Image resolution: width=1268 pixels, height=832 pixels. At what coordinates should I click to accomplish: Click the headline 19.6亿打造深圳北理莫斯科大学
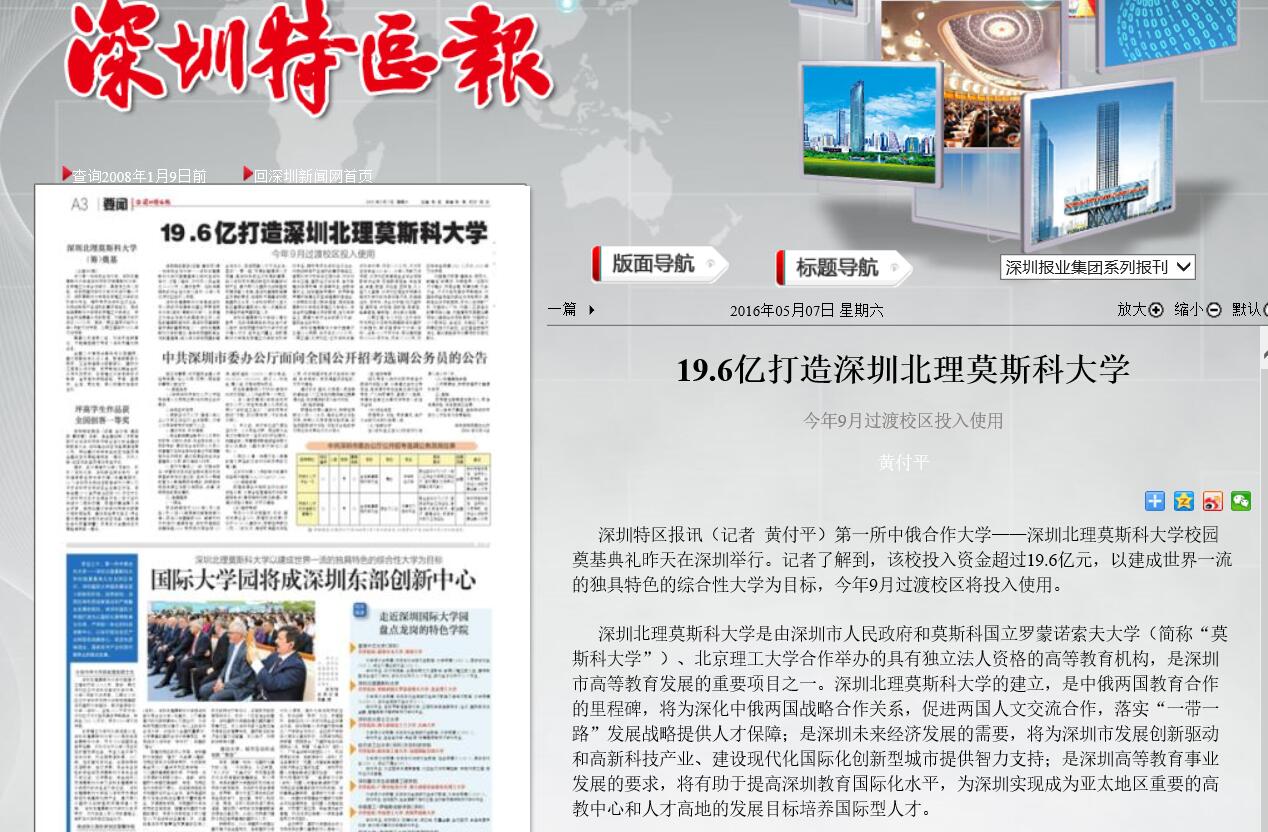point(903,368)
